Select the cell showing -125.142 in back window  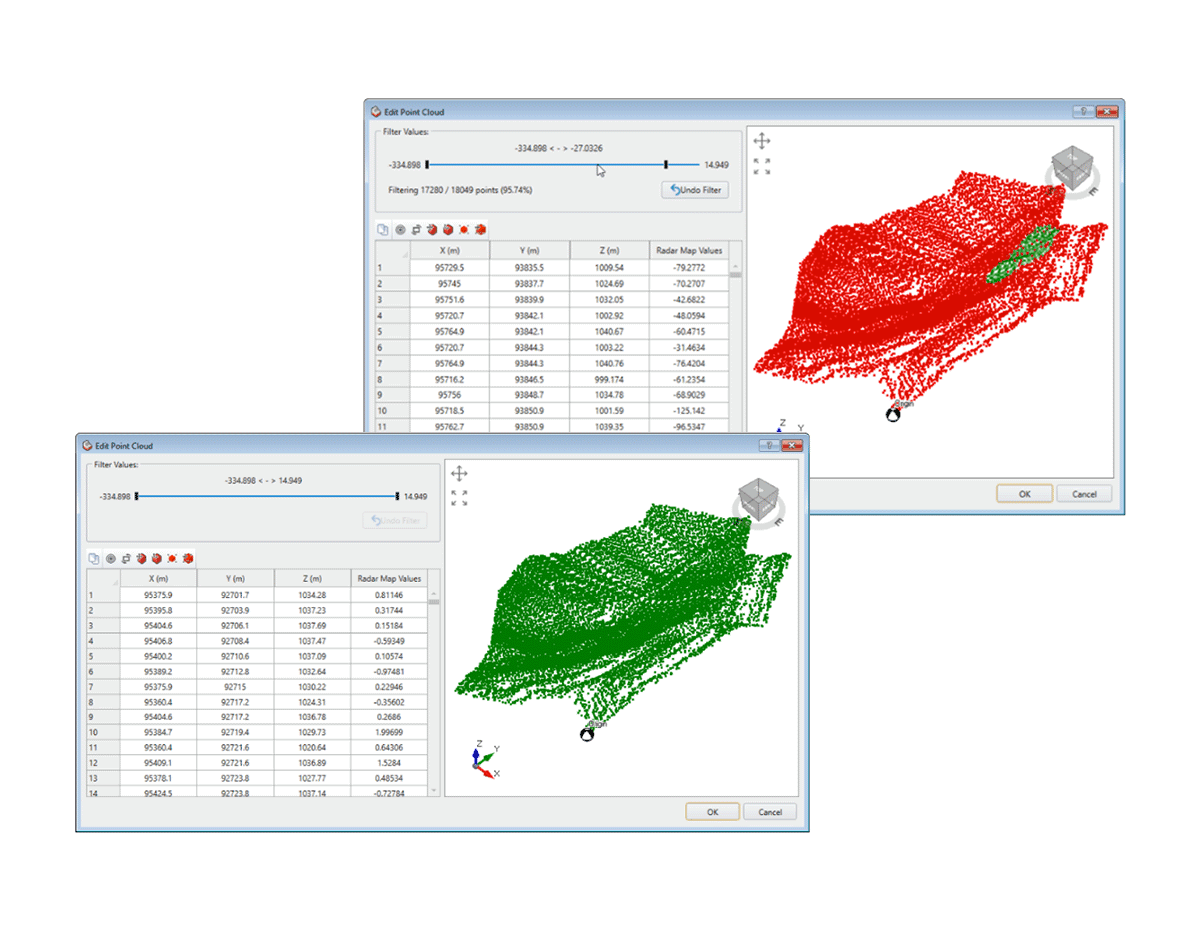(x=688, y=411)
